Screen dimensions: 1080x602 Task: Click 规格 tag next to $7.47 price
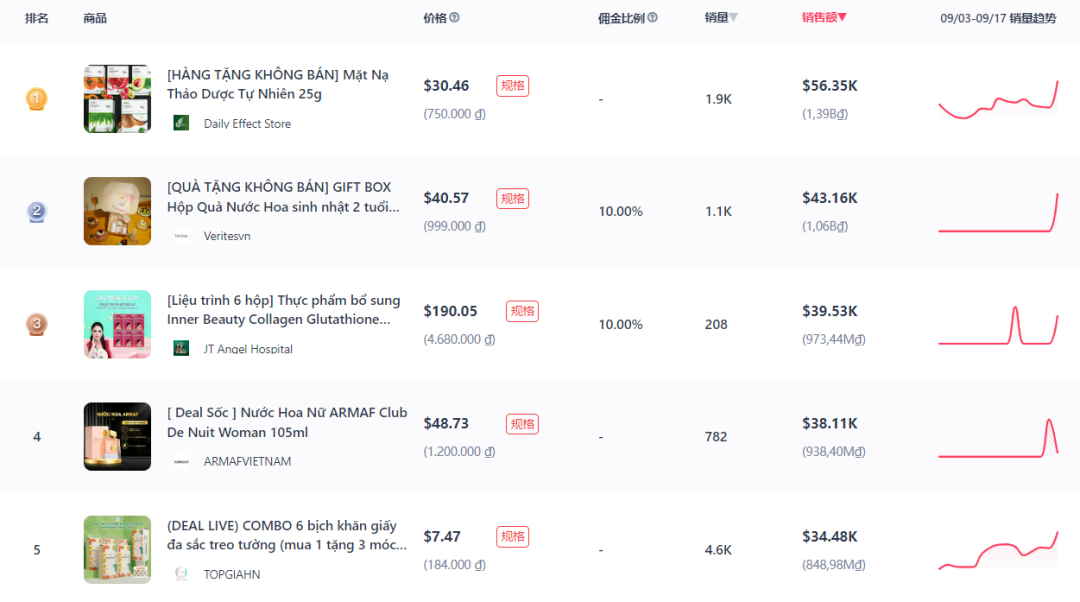(512, 537)
